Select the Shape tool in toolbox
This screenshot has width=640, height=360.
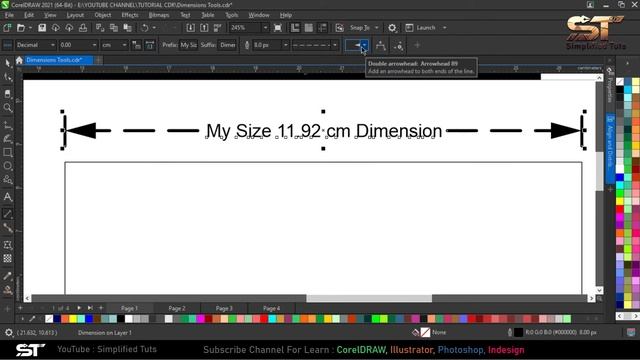(x=8, y=77)
